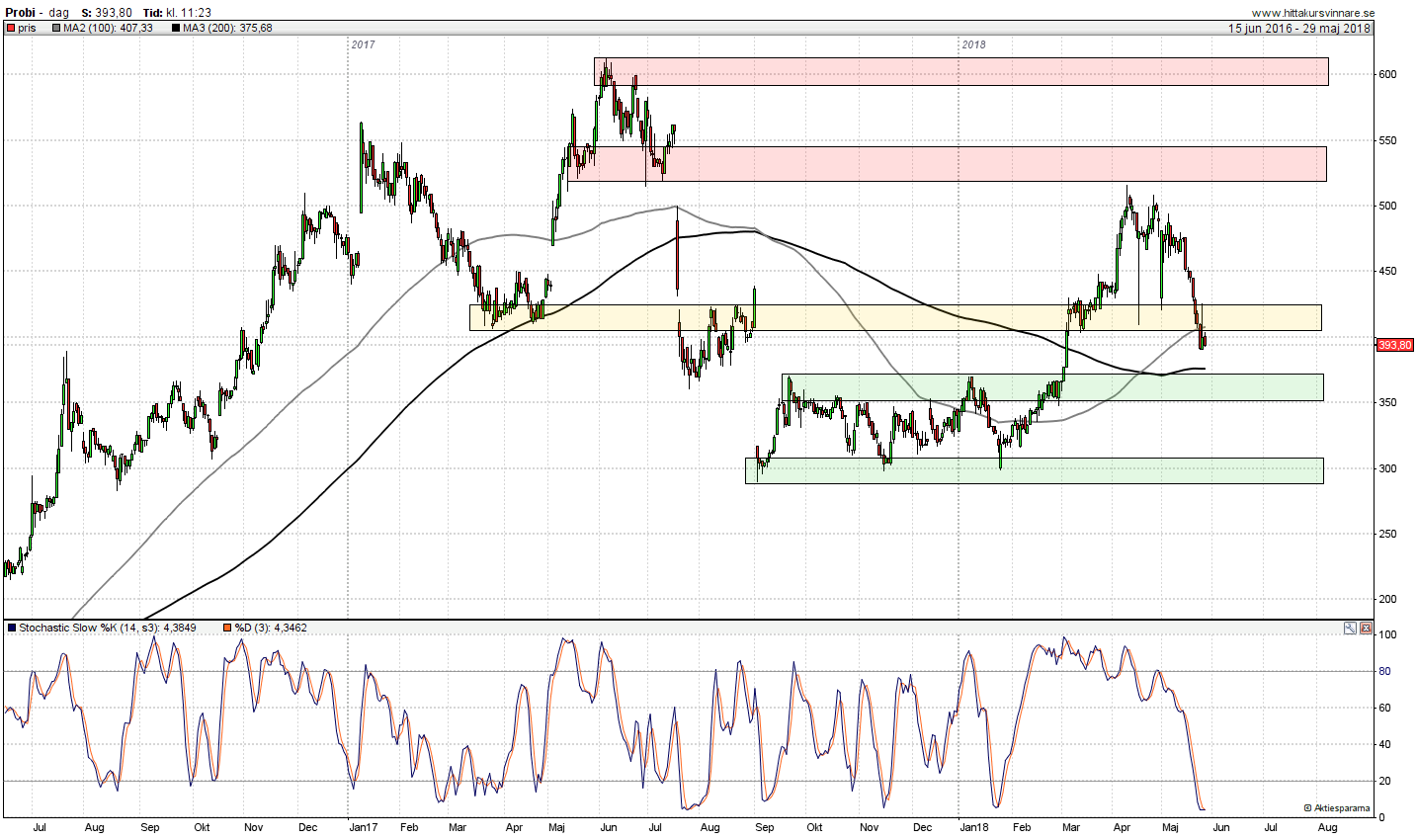Click the 2017 year marker on chart
This screenshot has height=840, width=1417.
pyautogui.click(x=363, y=44)
